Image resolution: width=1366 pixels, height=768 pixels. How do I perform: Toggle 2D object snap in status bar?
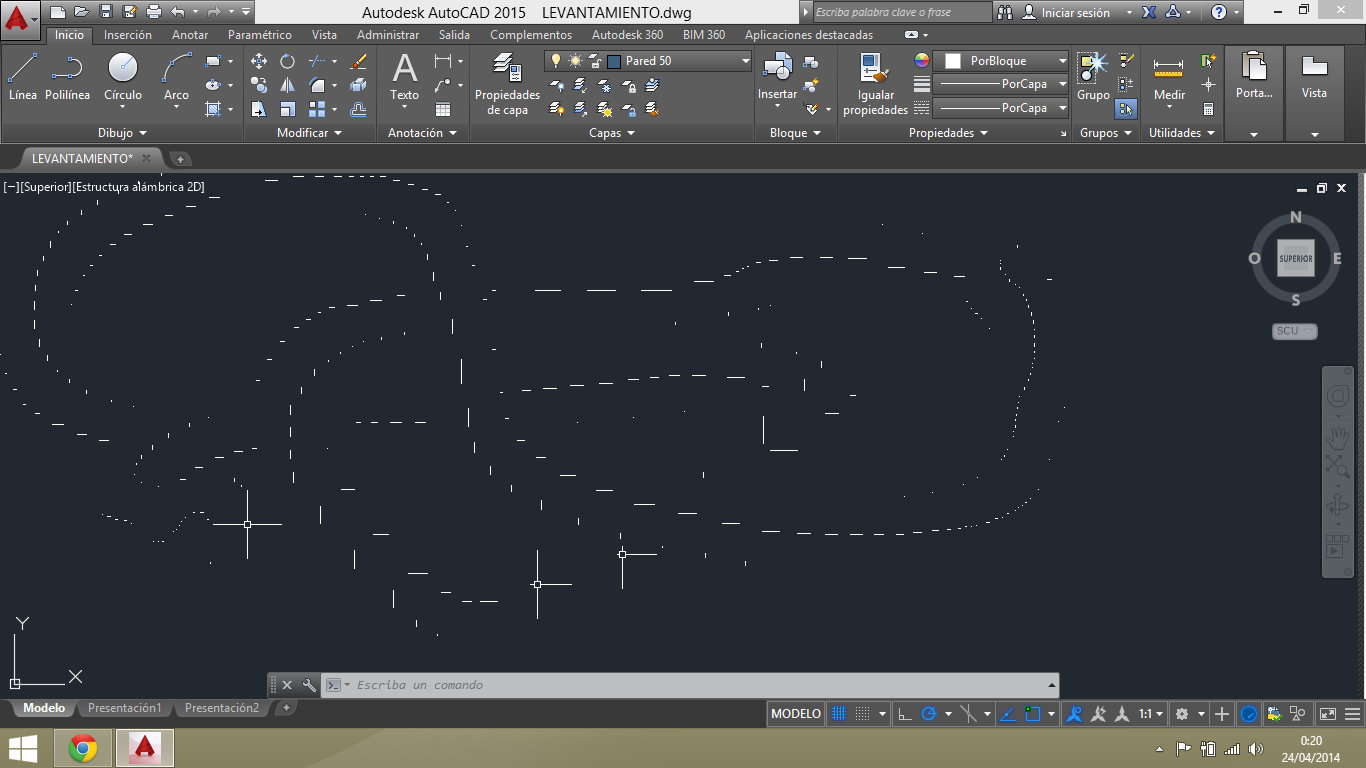[x=1033, y=714]
